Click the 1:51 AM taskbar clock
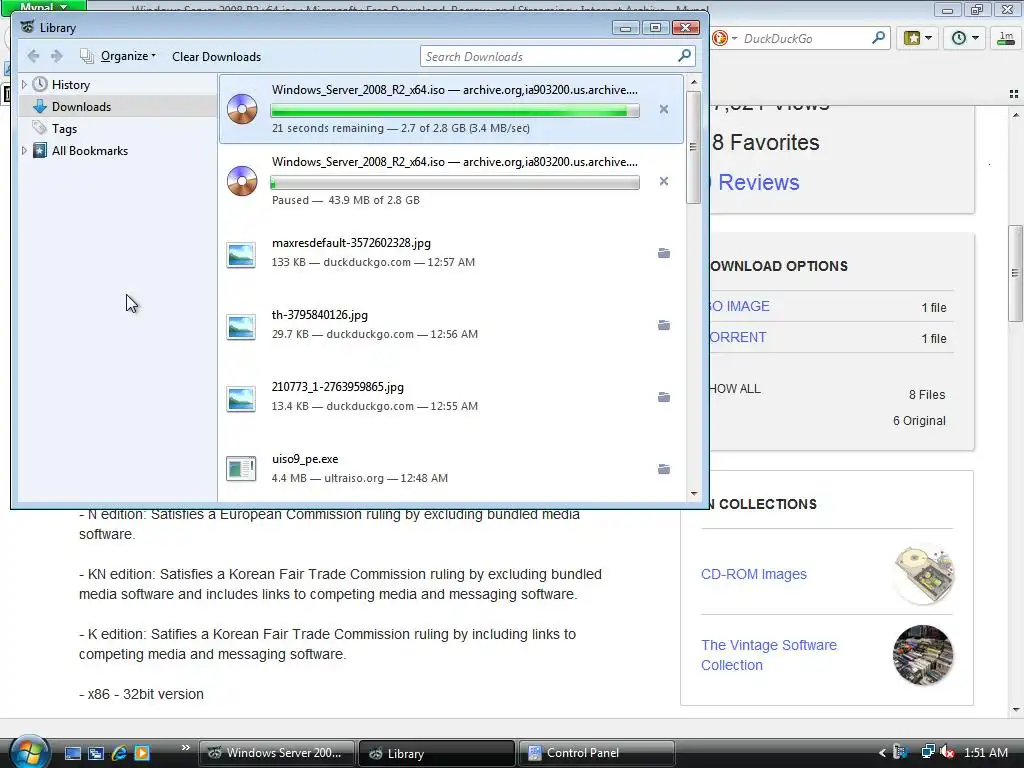1024x768 pixels. (985, 753)
